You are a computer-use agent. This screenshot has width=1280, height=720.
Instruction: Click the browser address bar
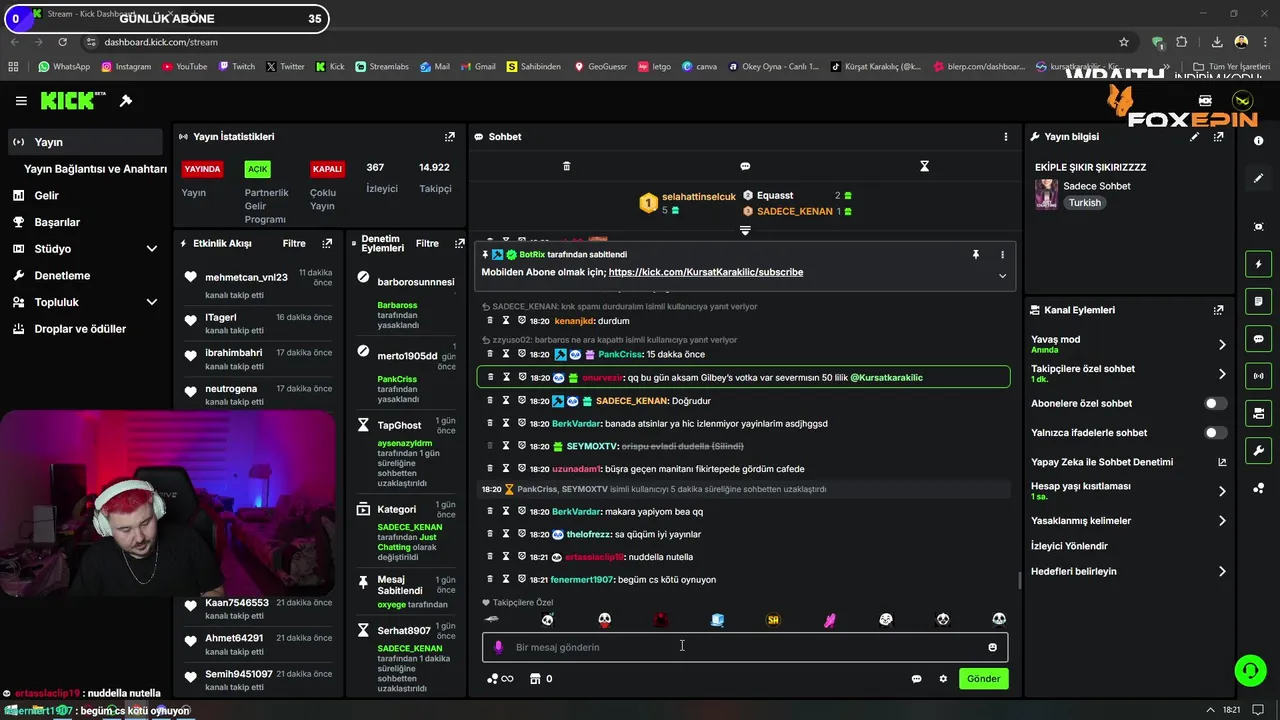point(600,42)
